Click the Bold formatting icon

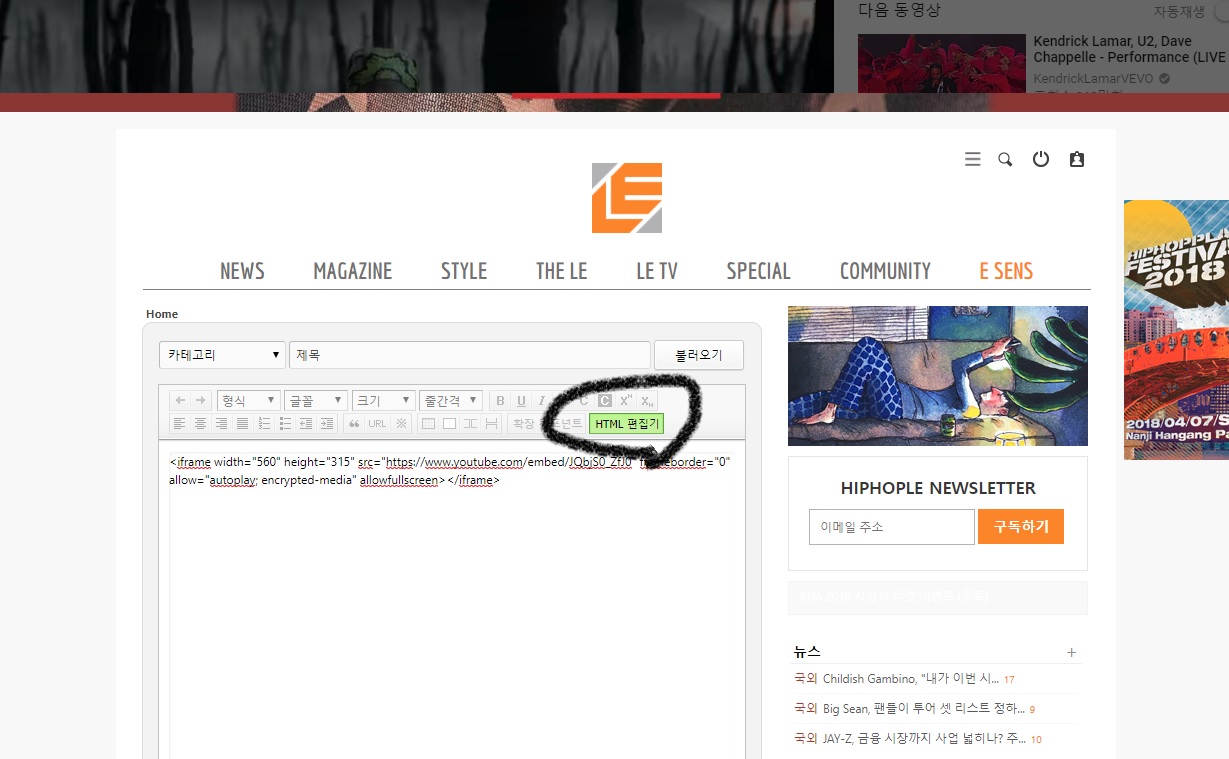[x=500, y=401]
